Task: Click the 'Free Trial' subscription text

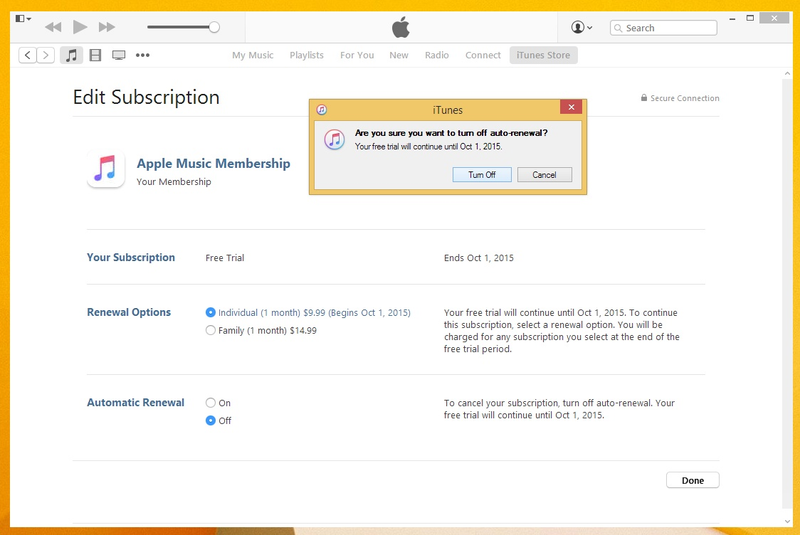Action: [224, 258]
